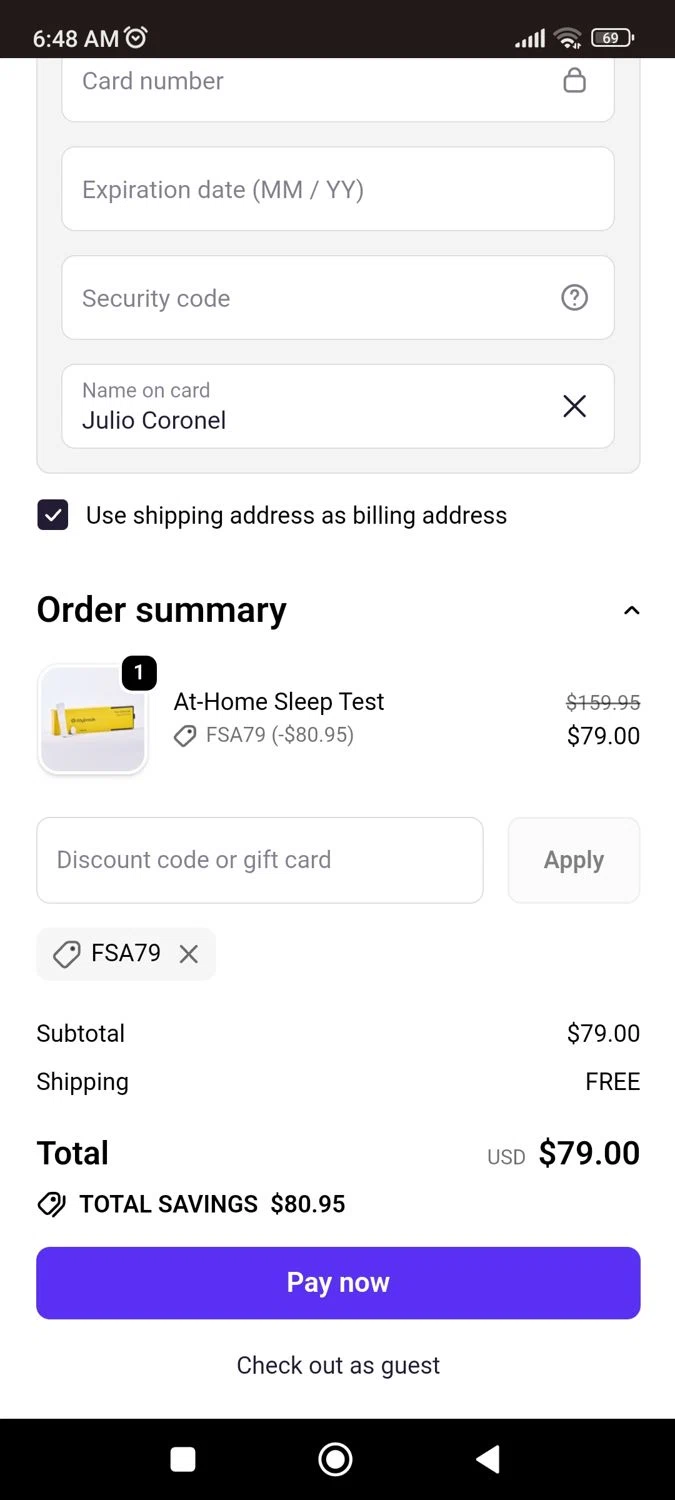
Task: Open the security code help icon
Action: pos(574,297)
